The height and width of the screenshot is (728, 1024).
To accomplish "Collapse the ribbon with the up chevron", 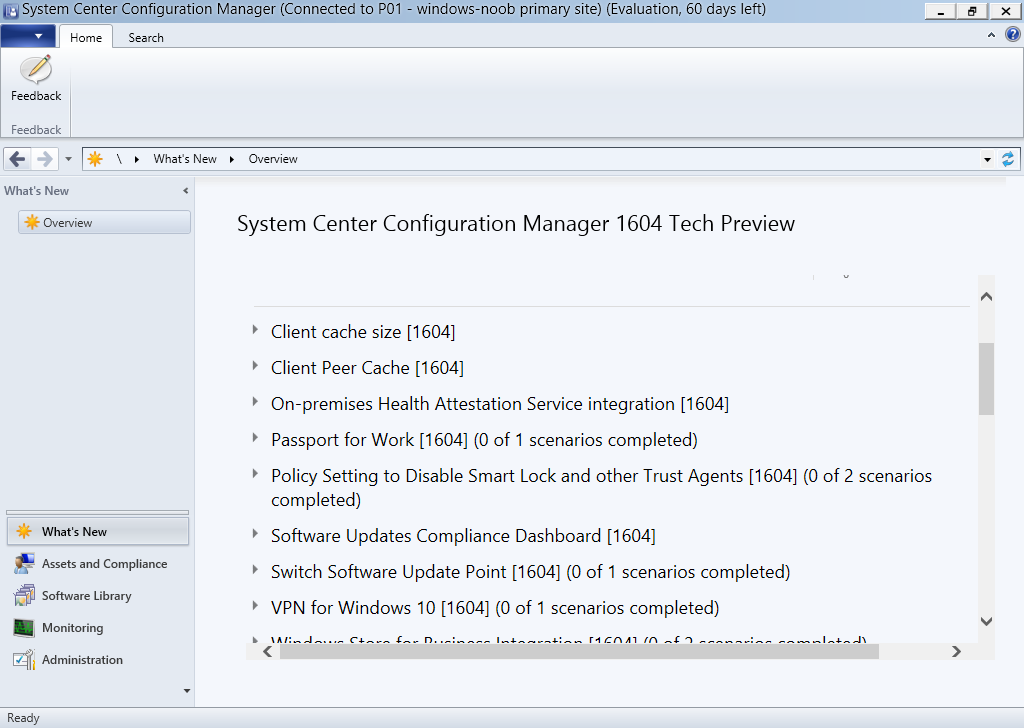I will (x=991, y=35).
